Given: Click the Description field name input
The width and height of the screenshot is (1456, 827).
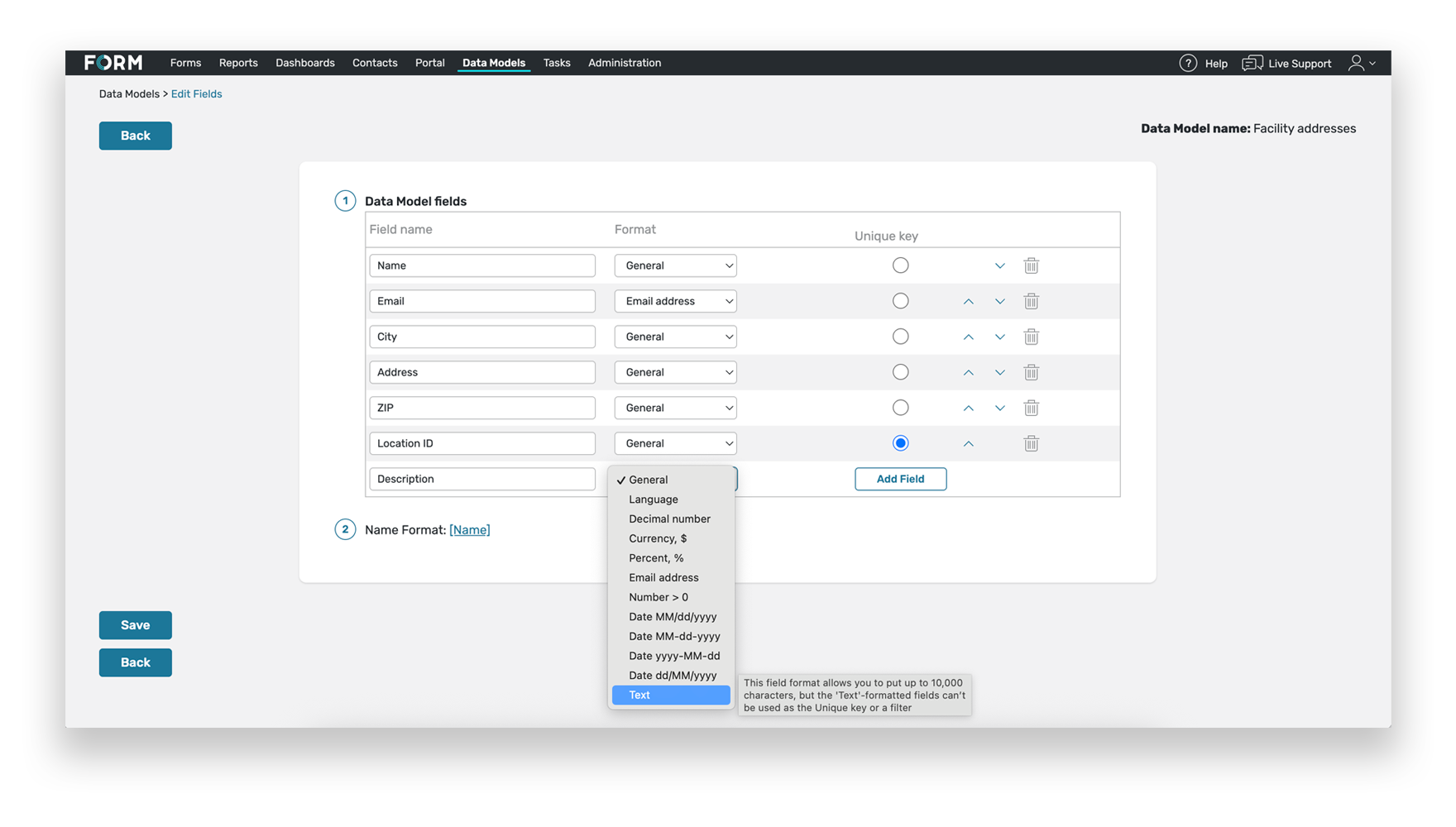Looking at the screenshot, I should click(481, 479).
